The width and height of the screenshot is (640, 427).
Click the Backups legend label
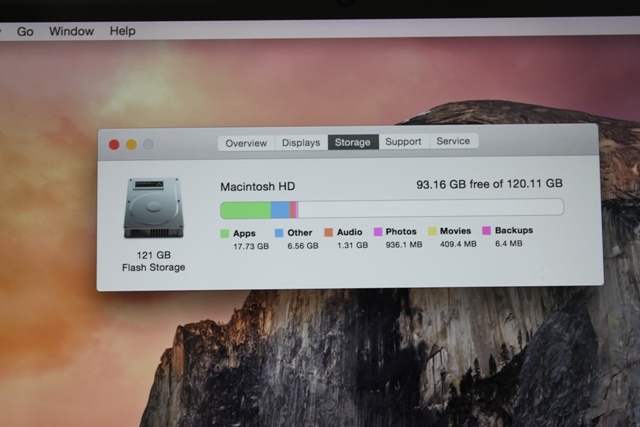[514, 230]
